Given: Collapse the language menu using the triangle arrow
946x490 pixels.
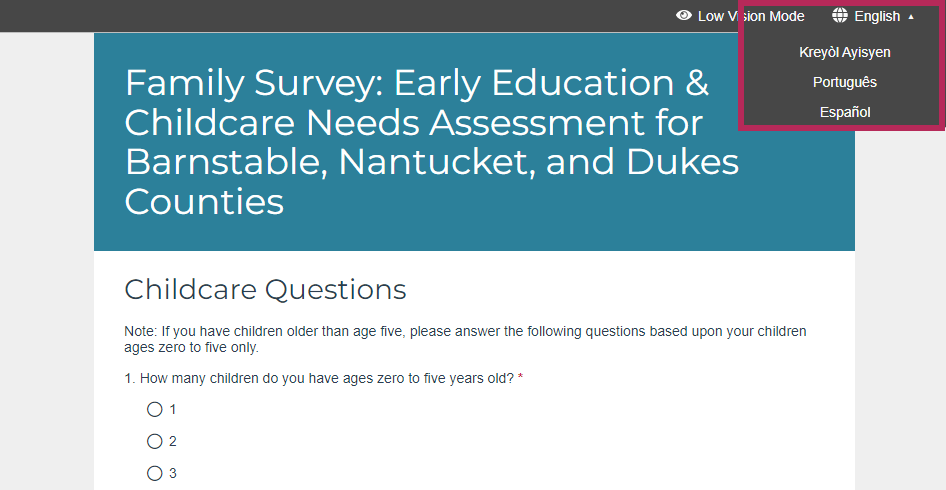Looking at the screenshot, I should click(x=911, y=17).
